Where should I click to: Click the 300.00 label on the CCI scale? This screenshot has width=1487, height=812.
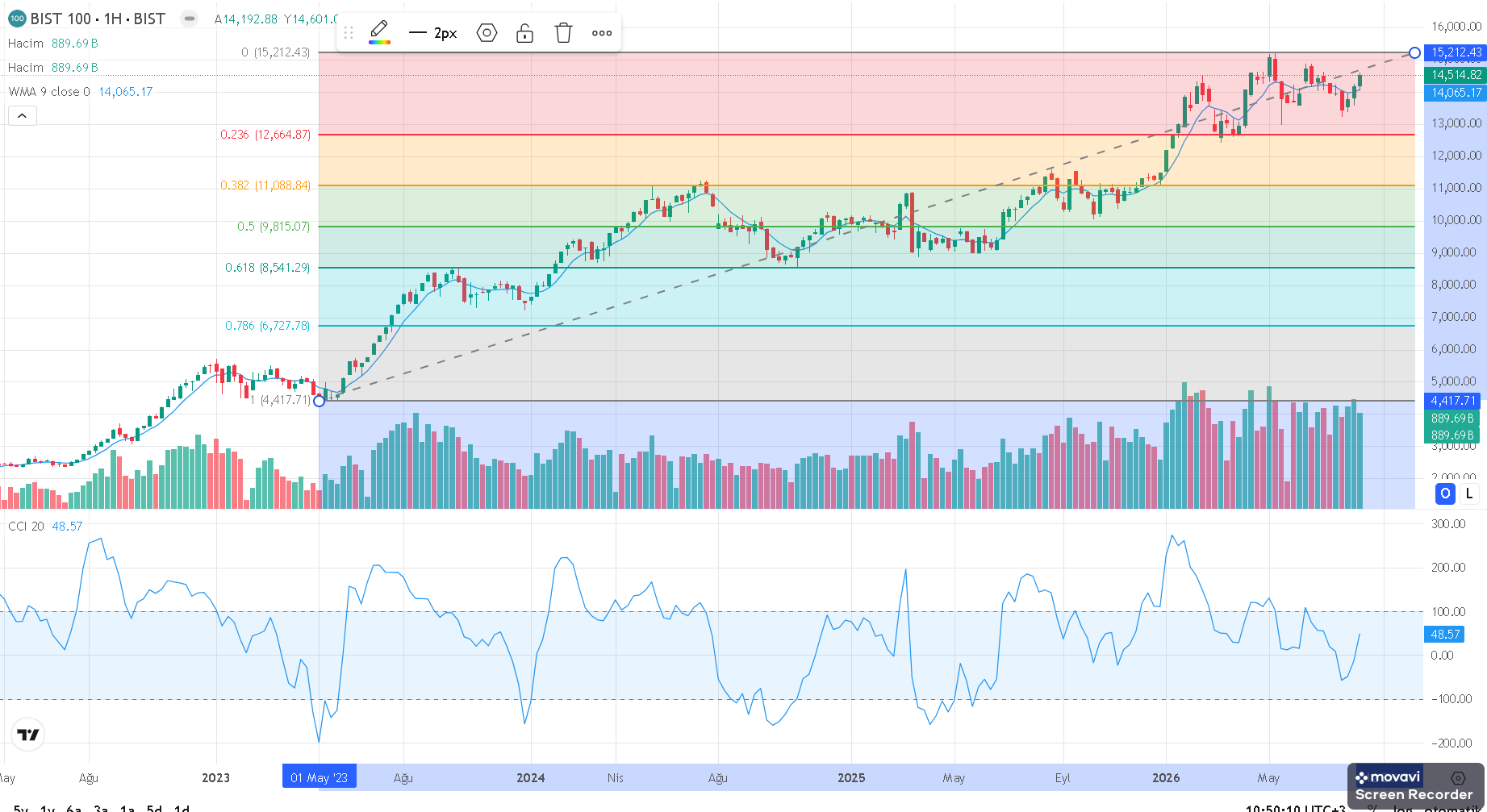coord(1448,524)
